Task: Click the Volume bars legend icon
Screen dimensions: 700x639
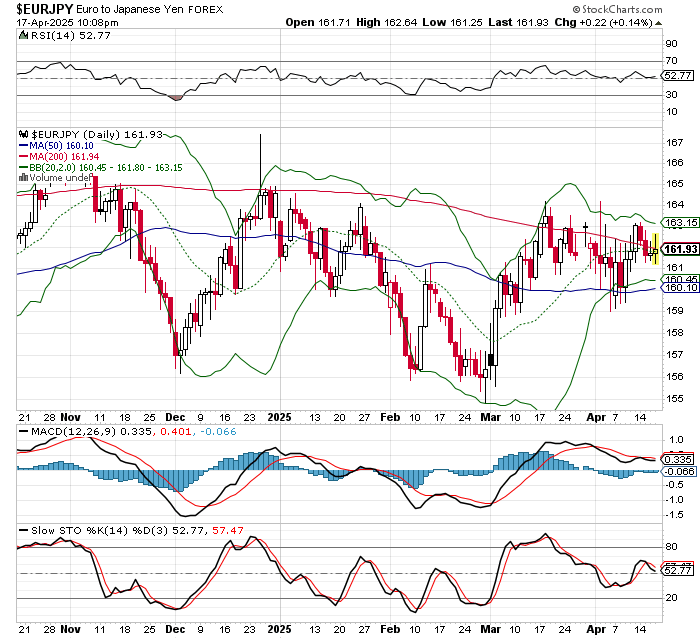Action: (23, 179)
